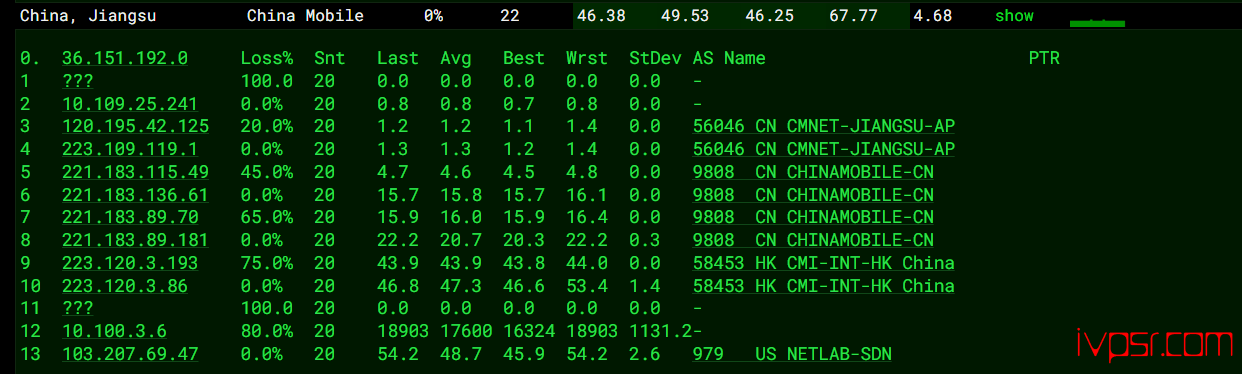The height and width of the screenshot is (374, 1242).
Task: Open hop 5 IP 221.183.115.49
Action: 135,172
